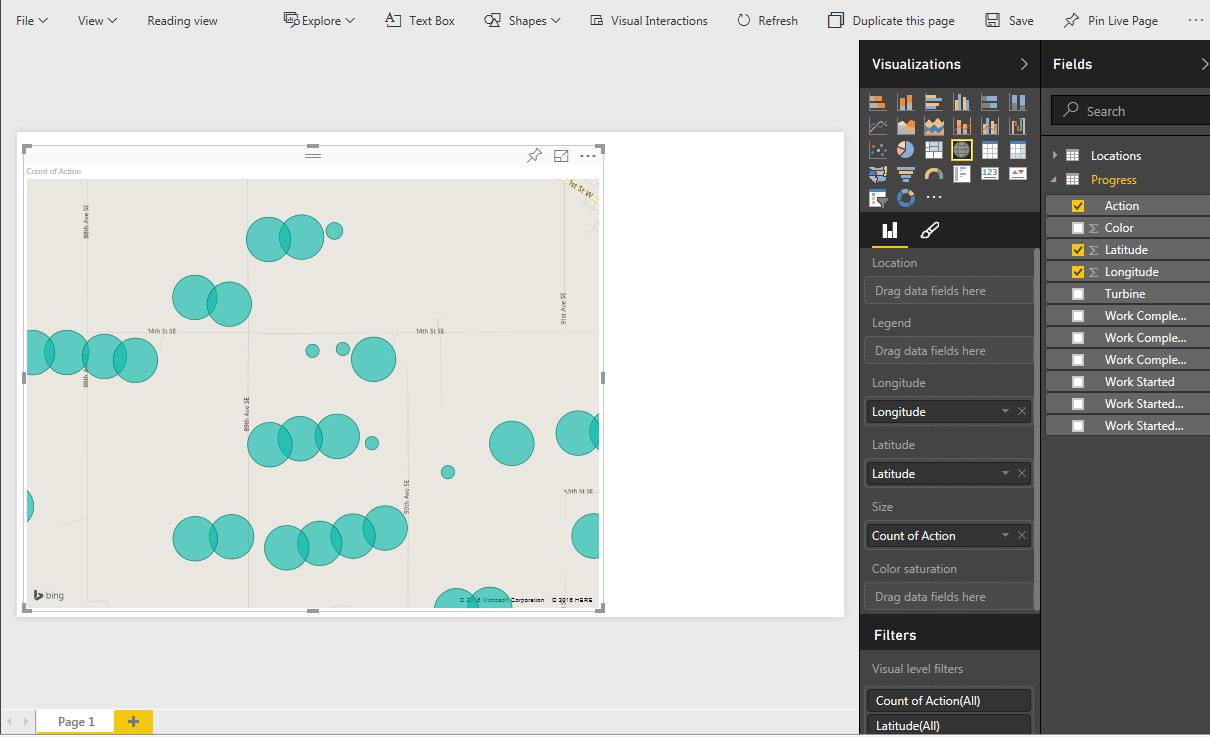The width and height of the screenshot is (1210, 737).
Task: Check the Color field
Action: [x=1078, y=228]
